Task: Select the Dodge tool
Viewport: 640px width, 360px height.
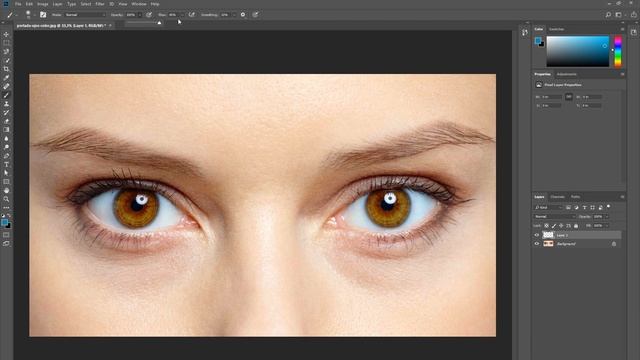Action: 6,147
